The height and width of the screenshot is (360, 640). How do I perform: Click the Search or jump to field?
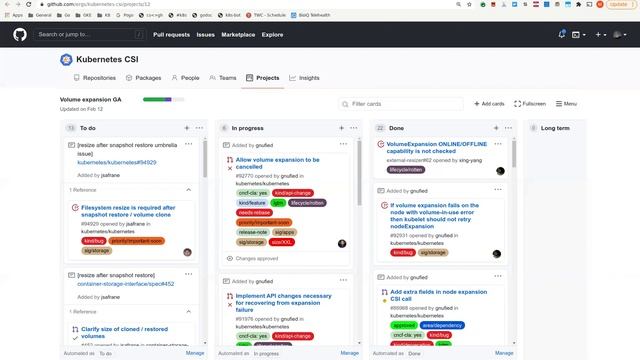point(89,35)
